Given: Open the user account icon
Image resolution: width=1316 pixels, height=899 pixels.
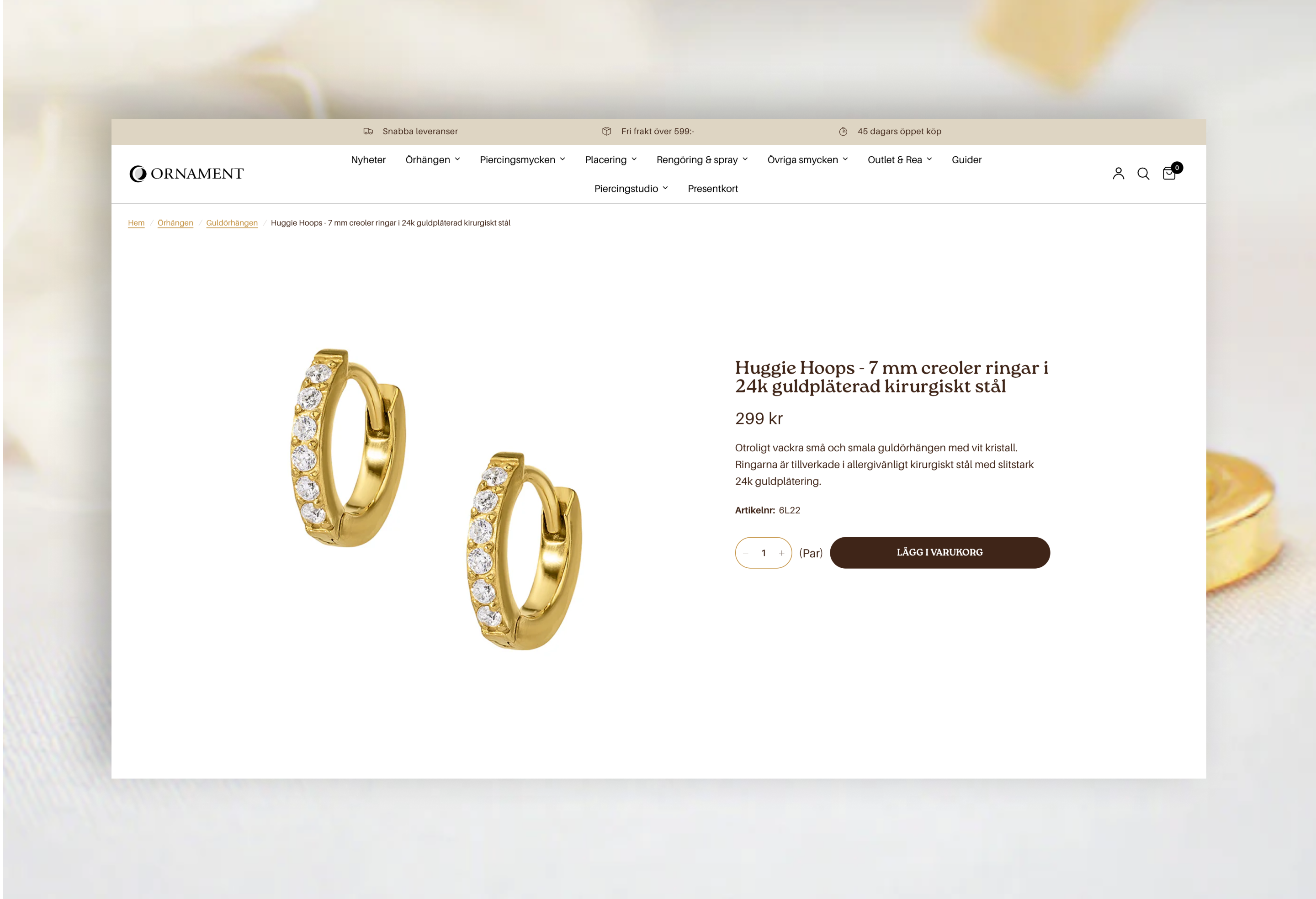Looking at the screenshot, I should 1119,173.
